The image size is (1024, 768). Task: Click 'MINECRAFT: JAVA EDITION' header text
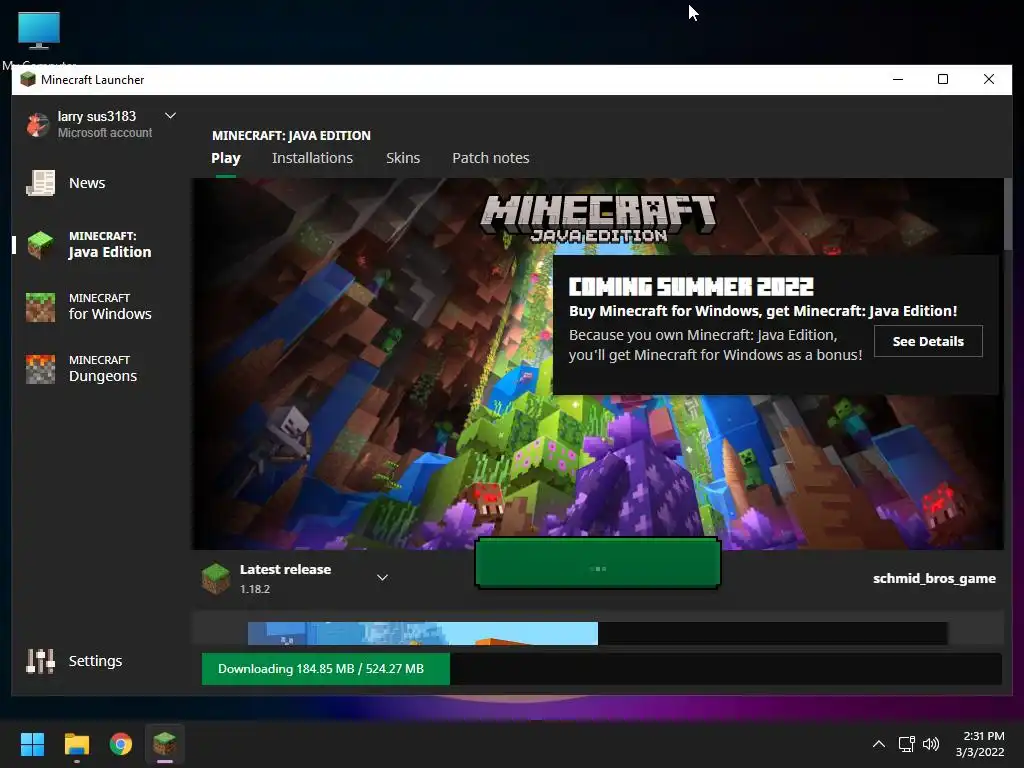[x=291, y=136]
